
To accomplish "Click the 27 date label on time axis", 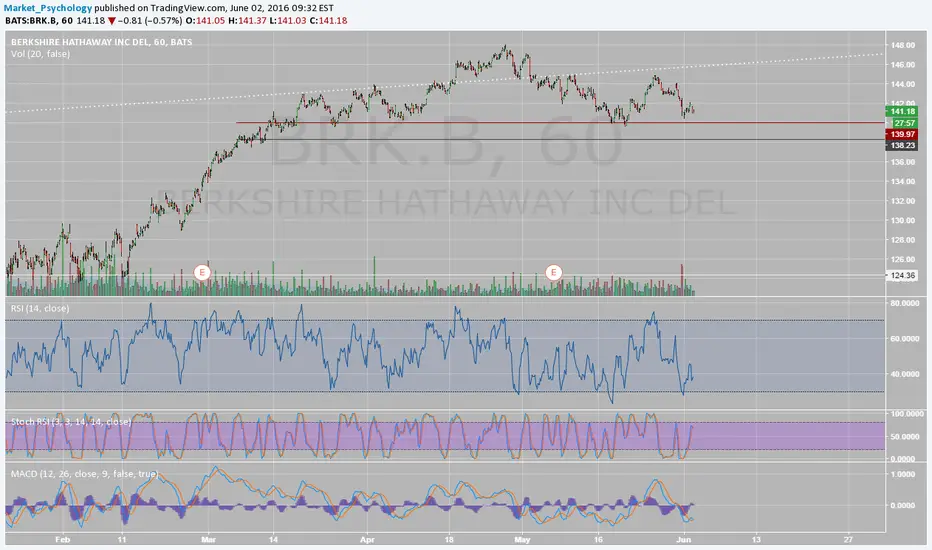I will 848,540.
